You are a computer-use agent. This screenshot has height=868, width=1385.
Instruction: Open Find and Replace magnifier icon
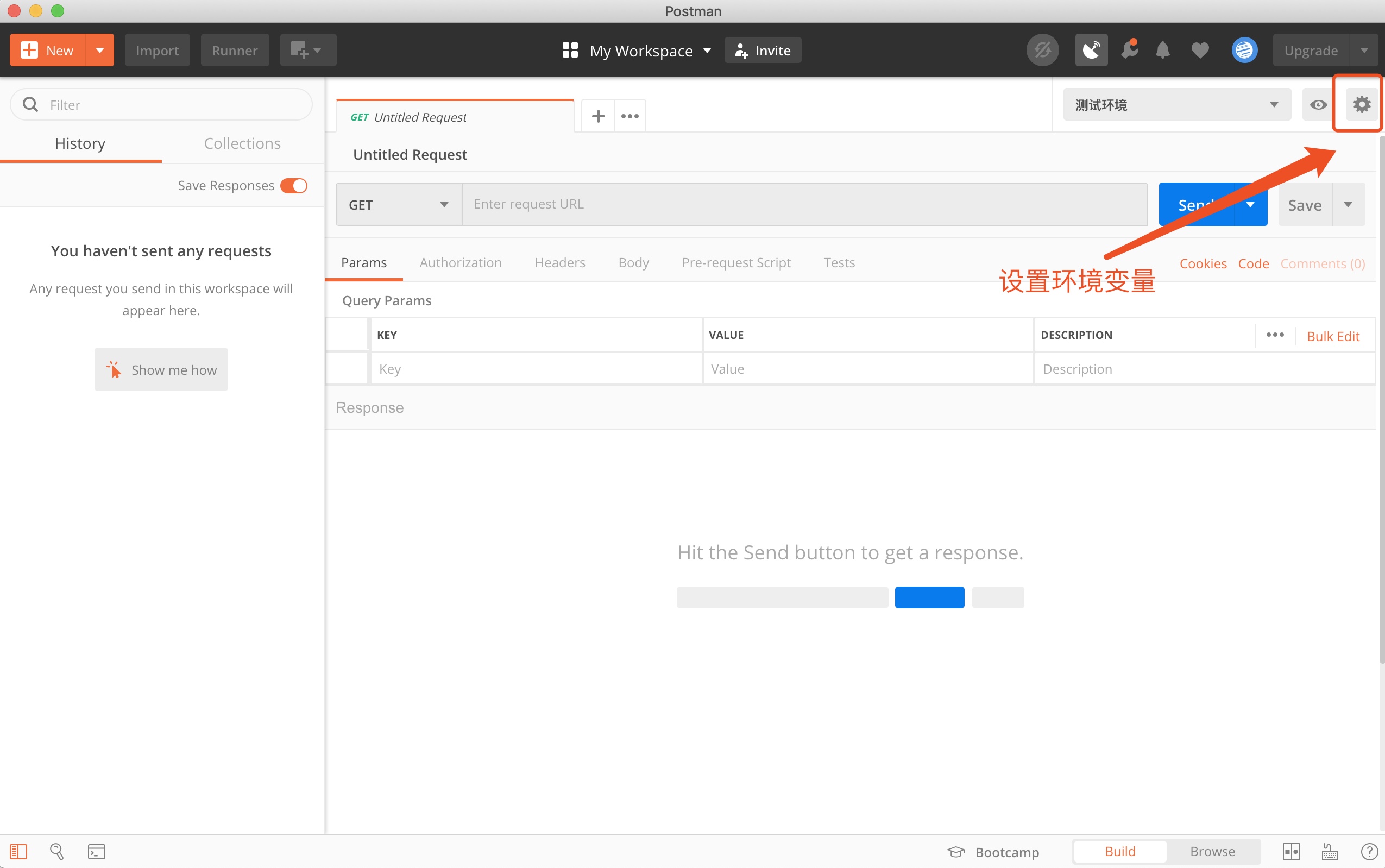click(57, 851)
